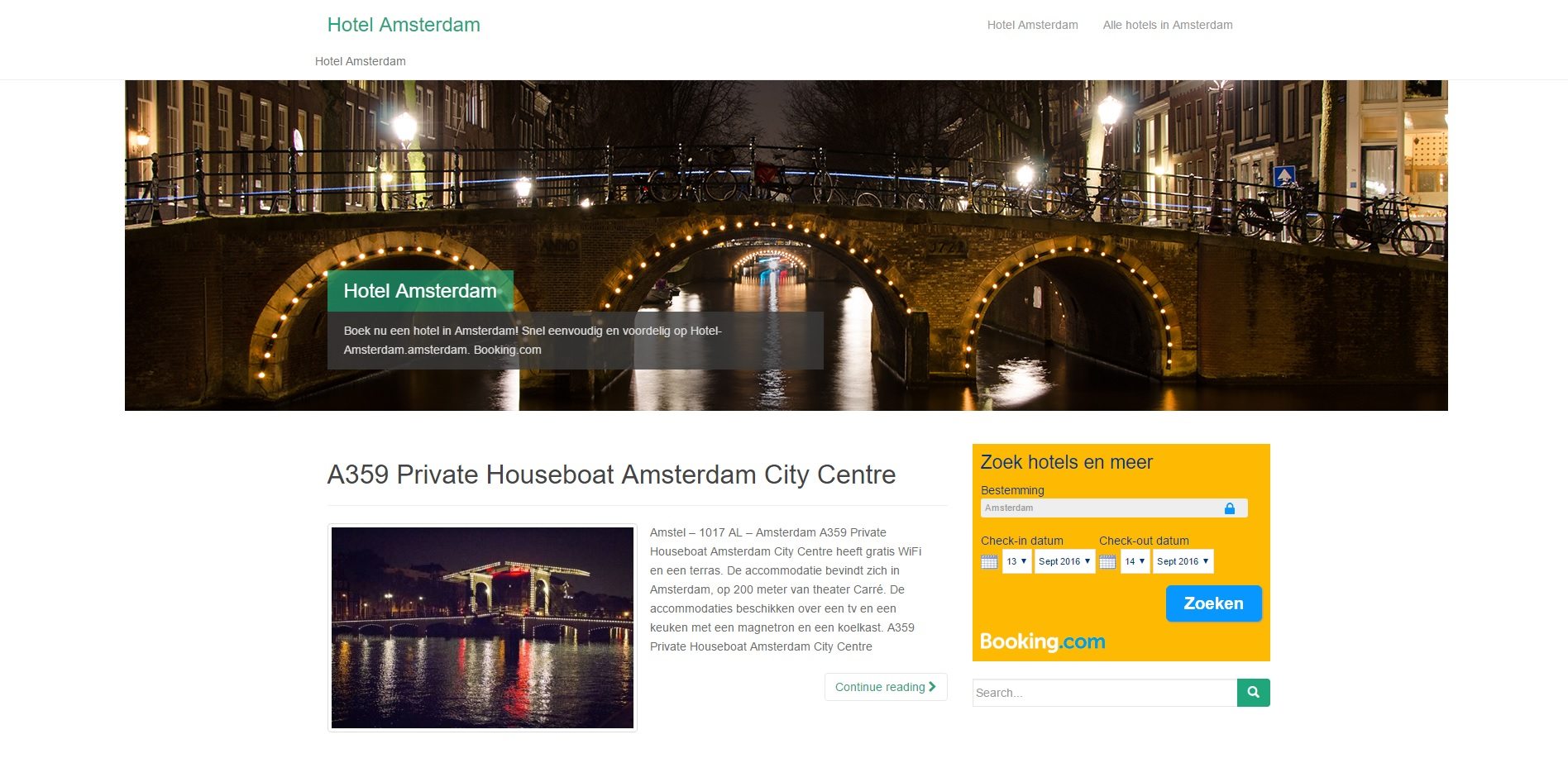Click the Hotel Amsterdam site title
The width and height of the screenshot is (1568, 782).
pyautogui.click(x=404, y=25)
